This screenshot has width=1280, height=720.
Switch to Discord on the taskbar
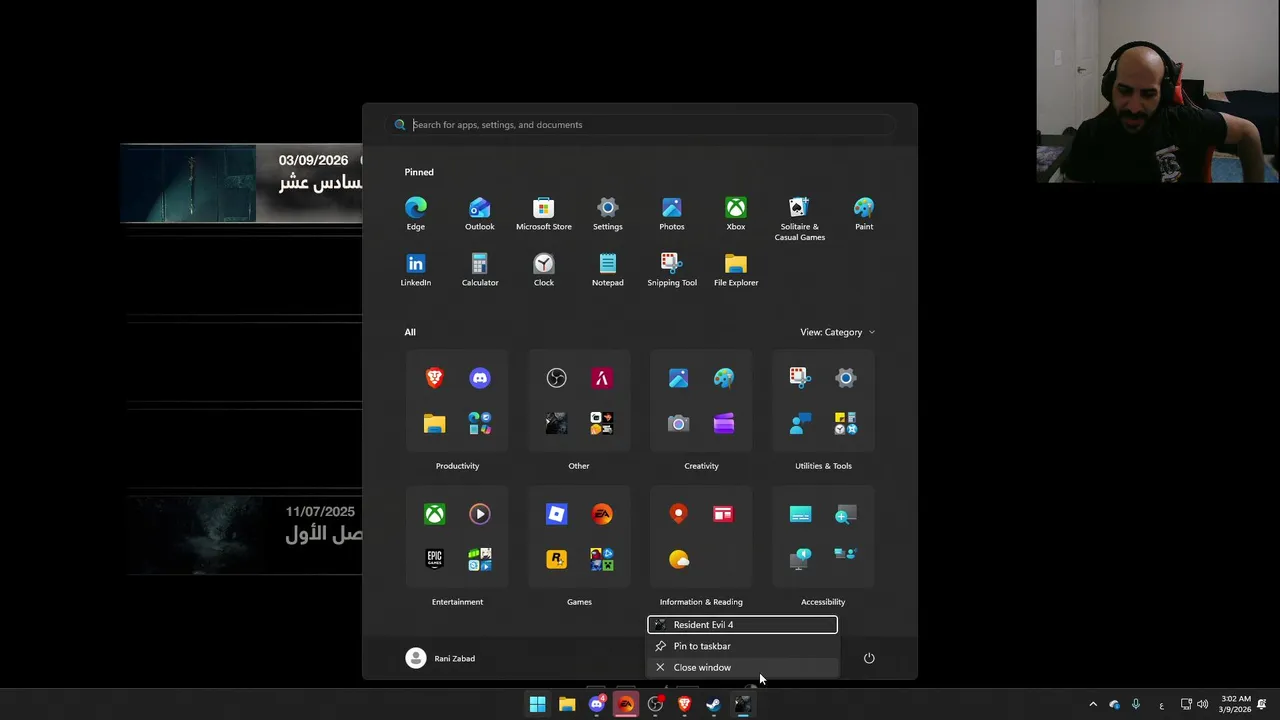[597, 705]
